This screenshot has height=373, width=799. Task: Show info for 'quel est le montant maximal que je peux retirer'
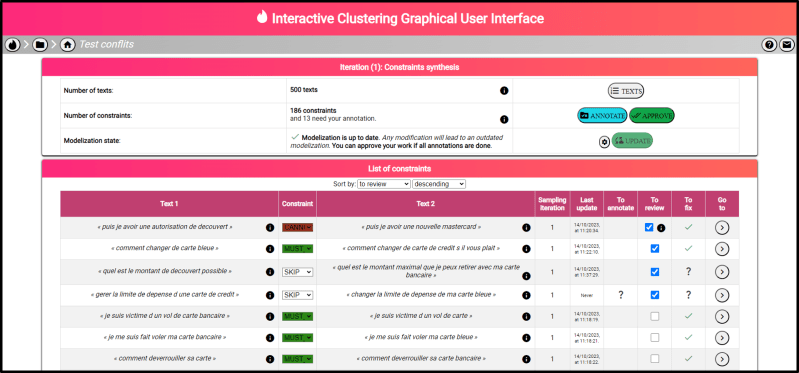click(x=526, y=276)
